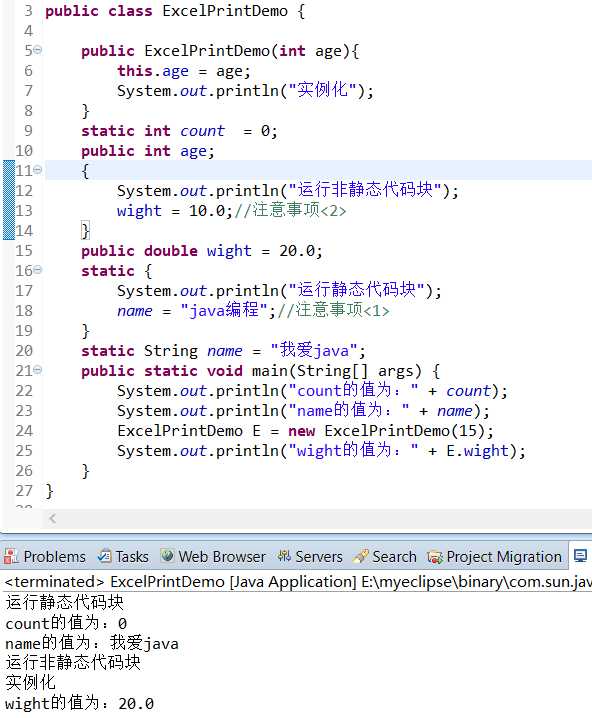Click 'this.age' on line 6
The image size is (592, 718).
(x=152, y=71)
